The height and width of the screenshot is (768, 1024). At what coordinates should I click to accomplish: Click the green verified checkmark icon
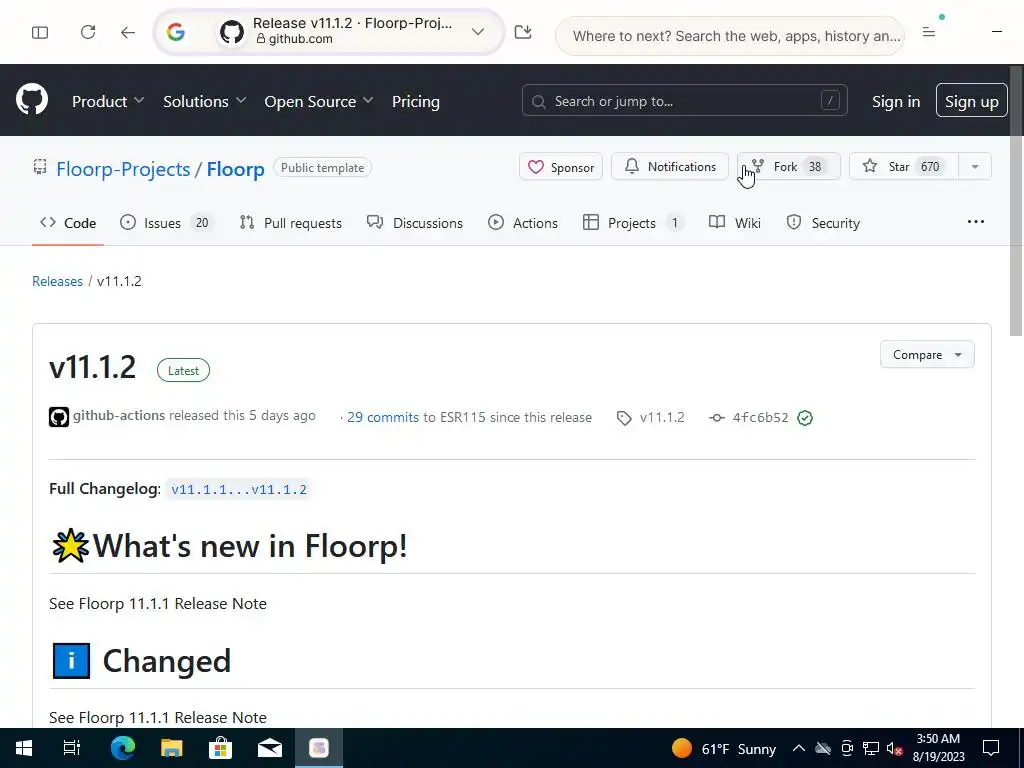[x=805, y=418]
